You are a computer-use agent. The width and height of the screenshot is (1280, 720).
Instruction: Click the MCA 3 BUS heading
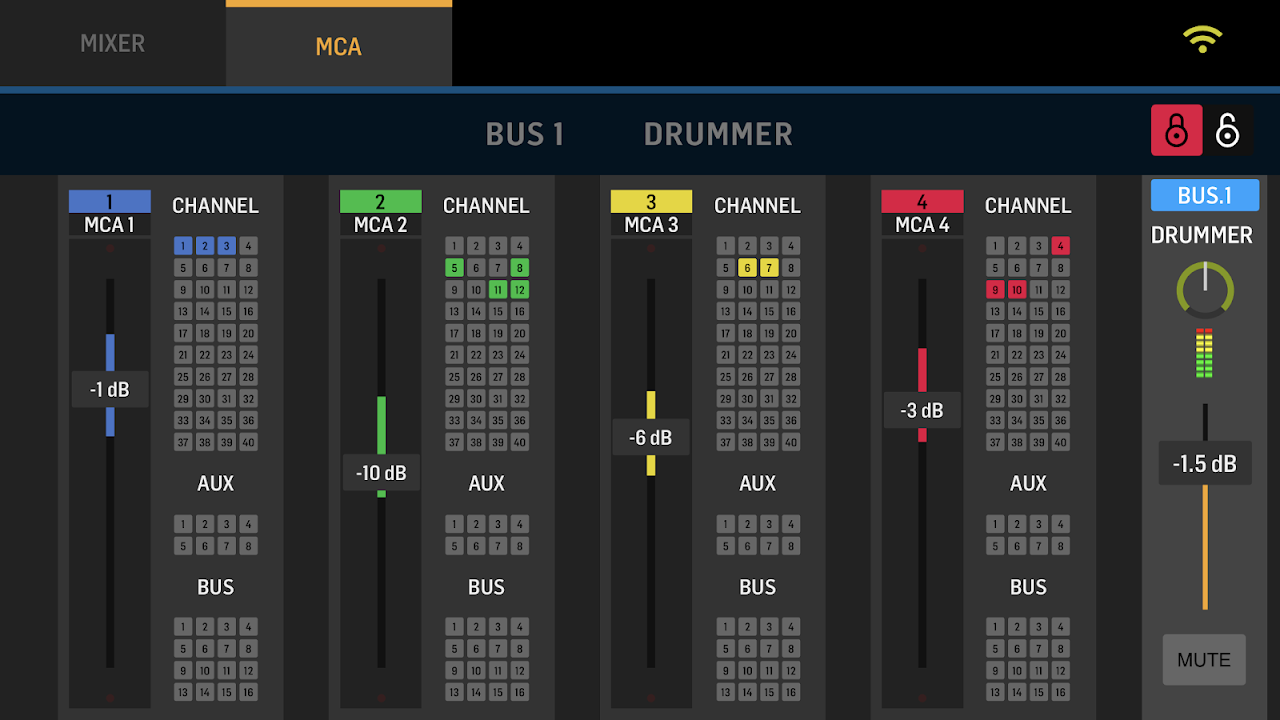[757, 587]
